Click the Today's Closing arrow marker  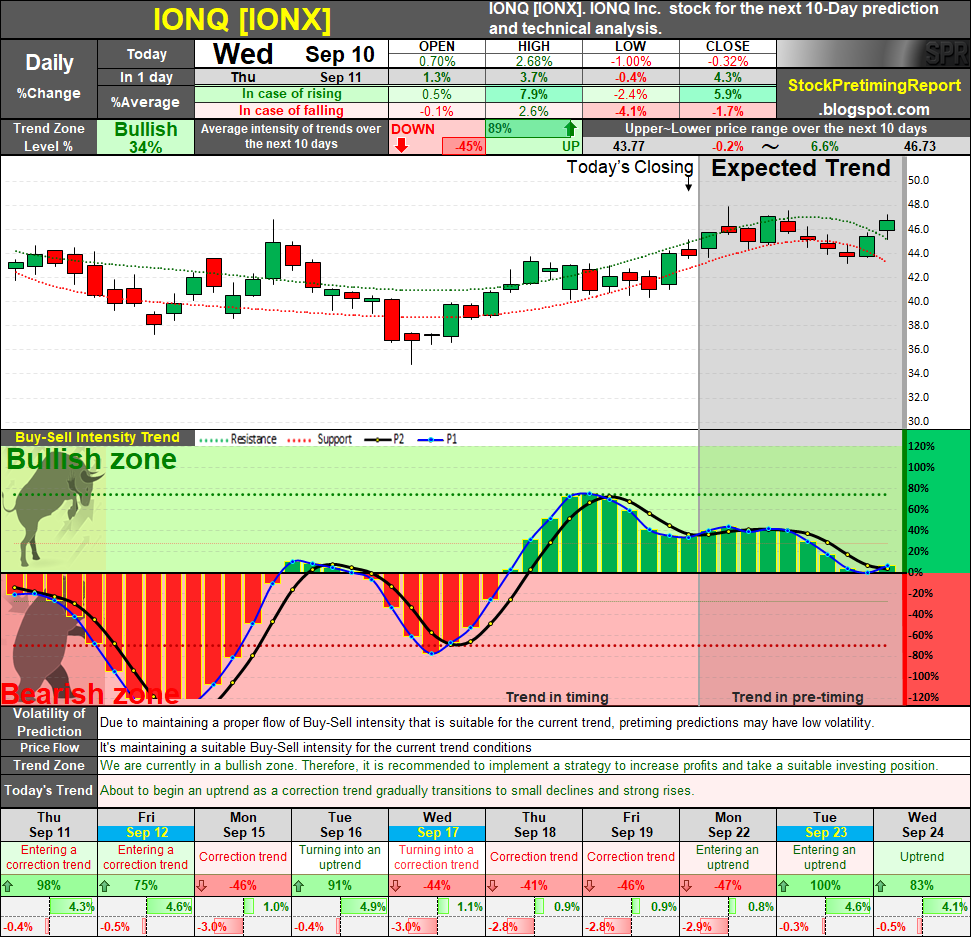(x=689, y=185)
